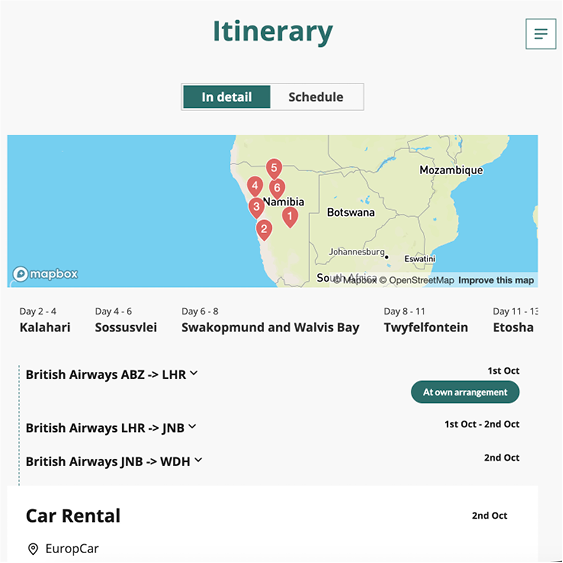
Task: Select map marker number 5
Action: coord(274,169)
